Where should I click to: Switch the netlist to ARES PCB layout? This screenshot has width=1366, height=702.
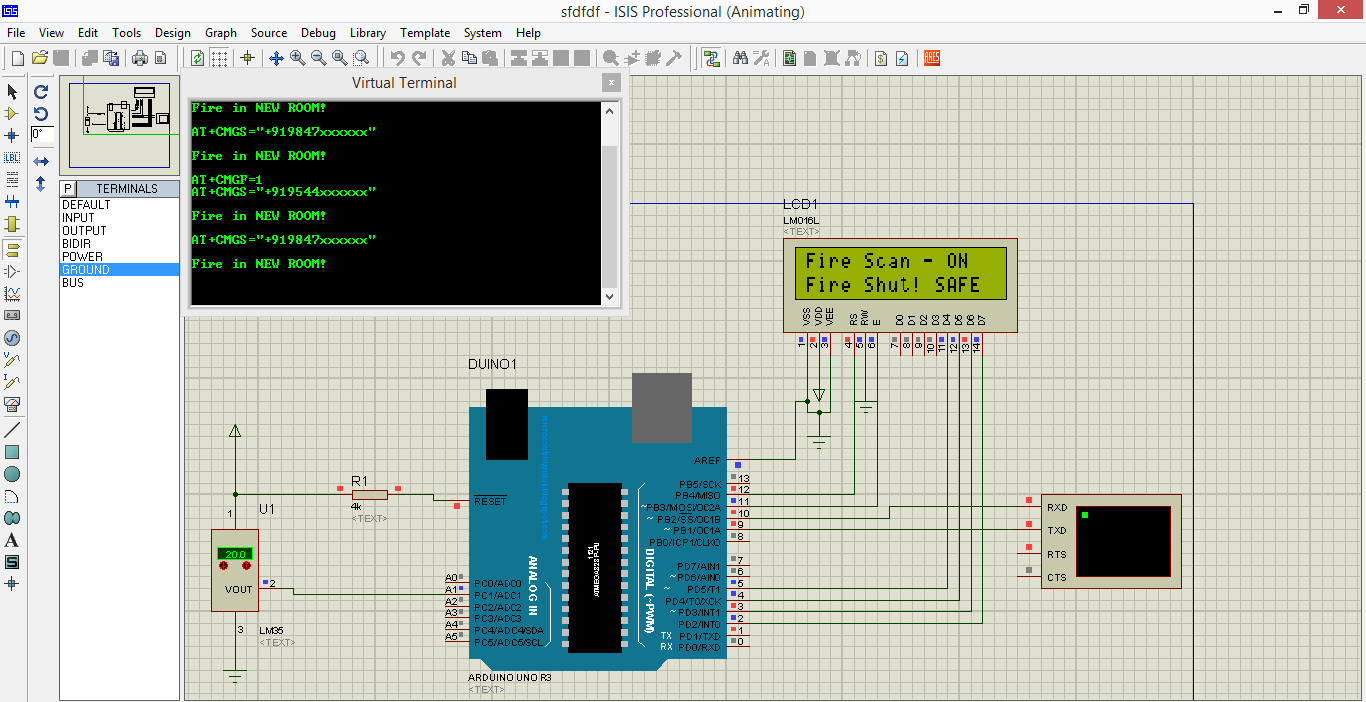click(932, 58)
